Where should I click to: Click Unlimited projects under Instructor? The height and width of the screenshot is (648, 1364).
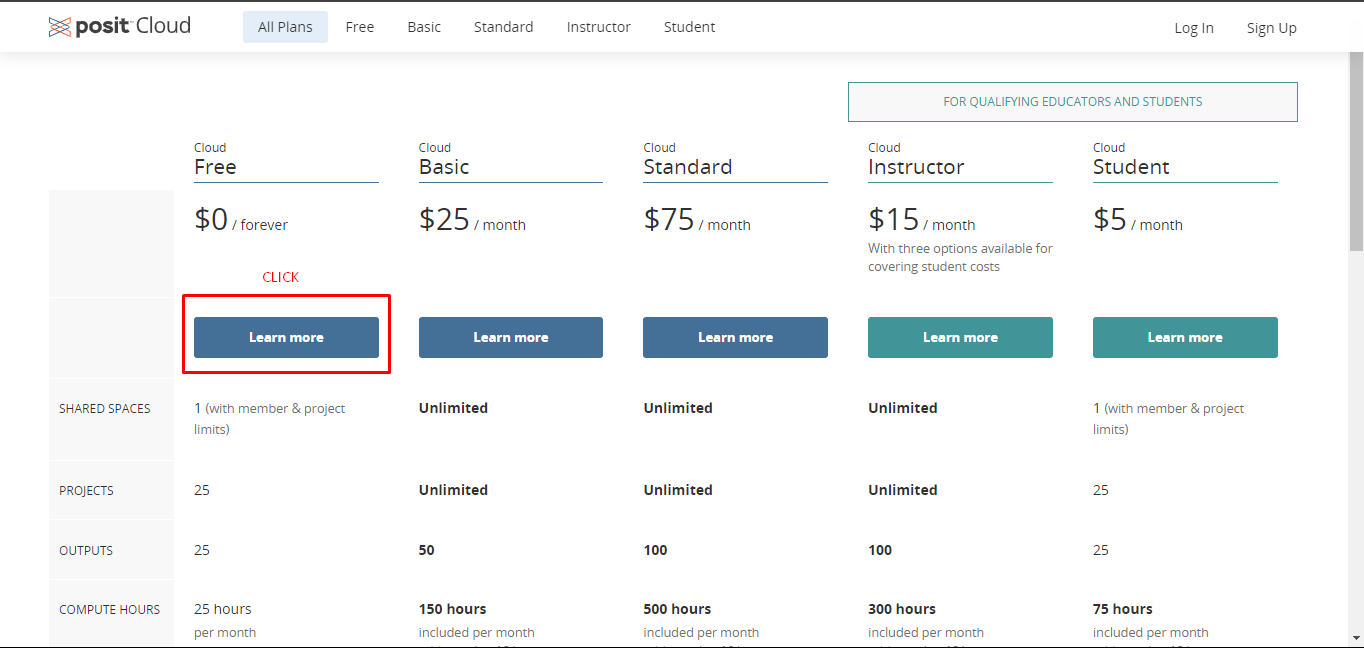(x=903, y=490)
